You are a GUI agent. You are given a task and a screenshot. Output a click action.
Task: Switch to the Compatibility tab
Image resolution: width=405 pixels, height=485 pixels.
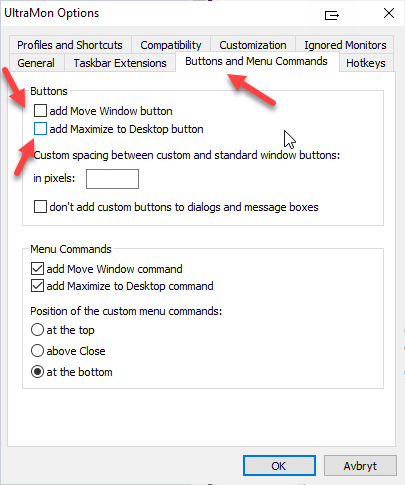click(x=171, y=45)
